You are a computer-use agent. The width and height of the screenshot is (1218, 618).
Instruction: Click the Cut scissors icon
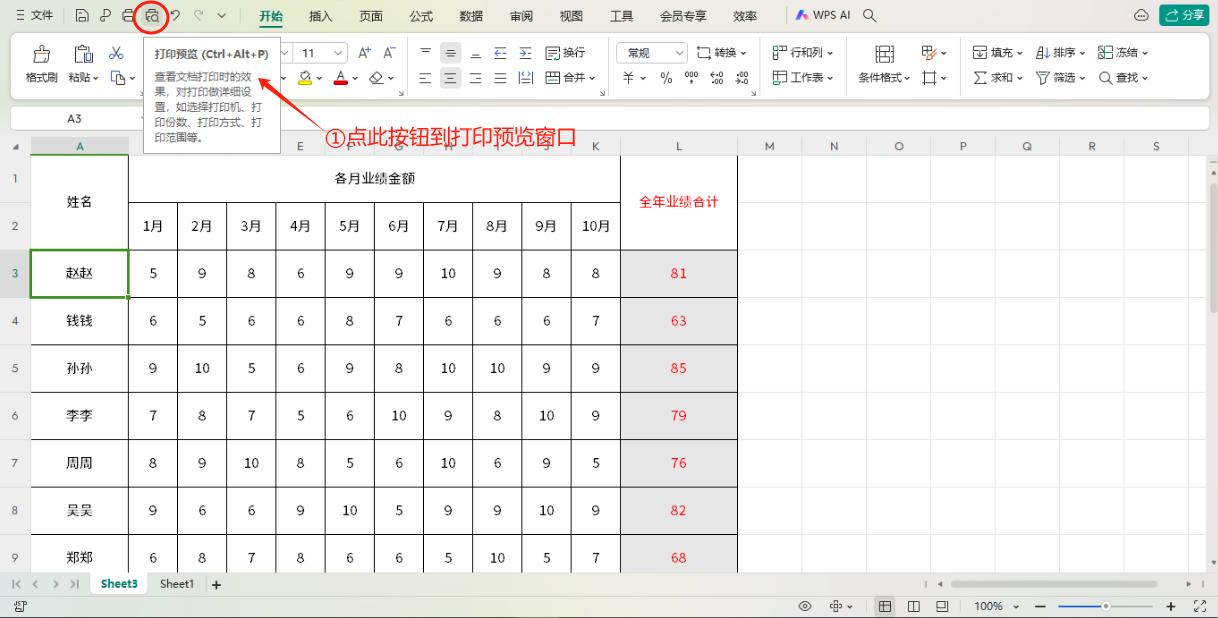click(117, 53)
